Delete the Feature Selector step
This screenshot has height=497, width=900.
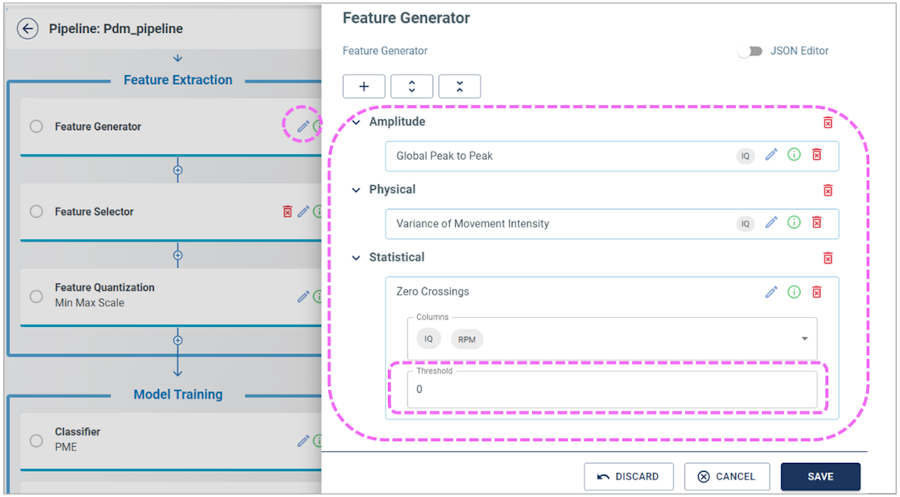(288, 212)
